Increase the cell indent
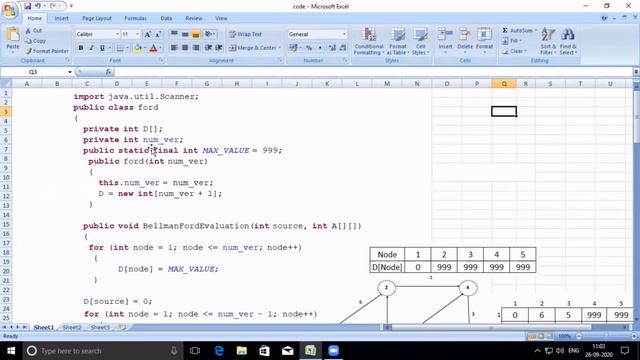 [219, 48]
